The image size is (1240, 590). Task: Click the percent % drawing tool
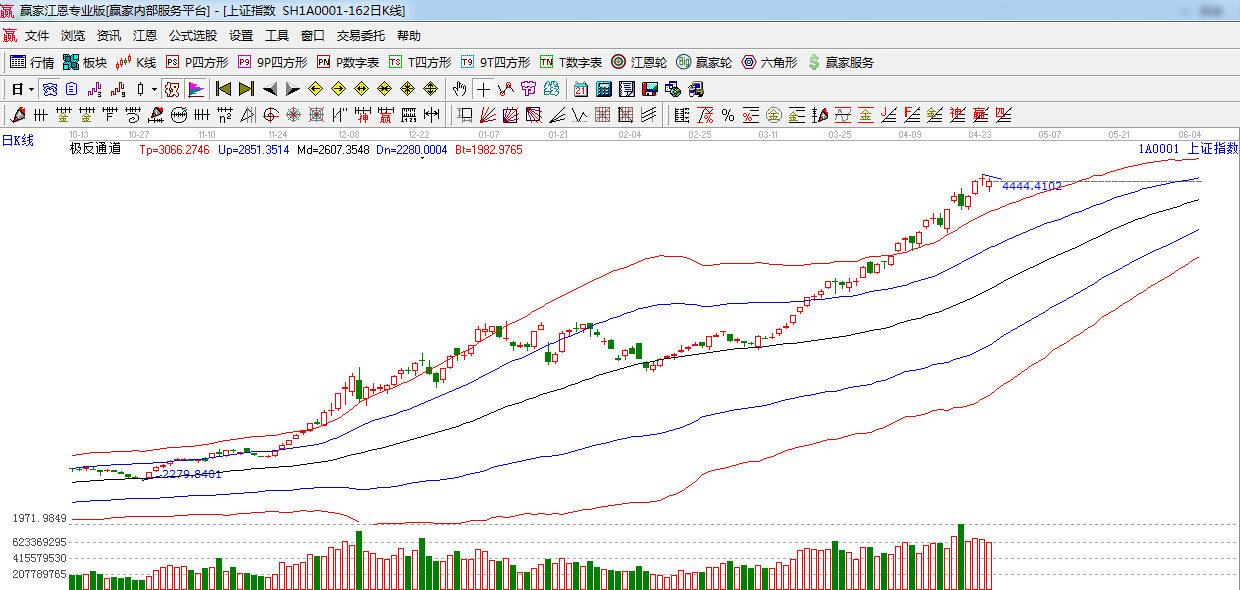click(727, 115)
